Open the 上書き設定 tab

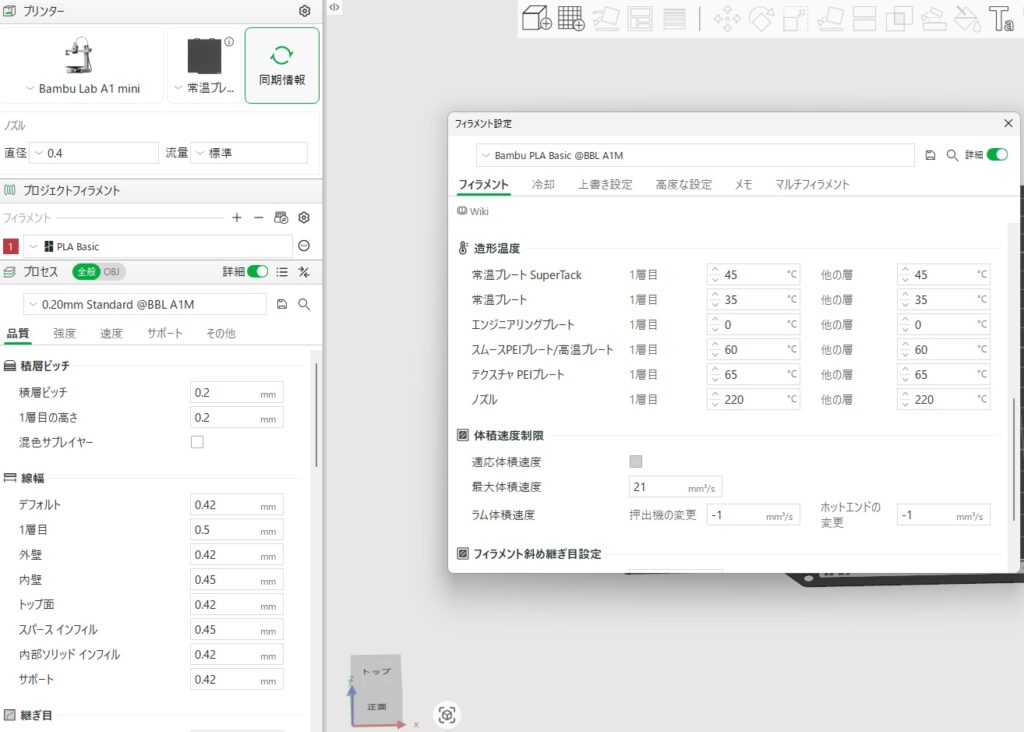pyautogui.click(x=605, y=184)
